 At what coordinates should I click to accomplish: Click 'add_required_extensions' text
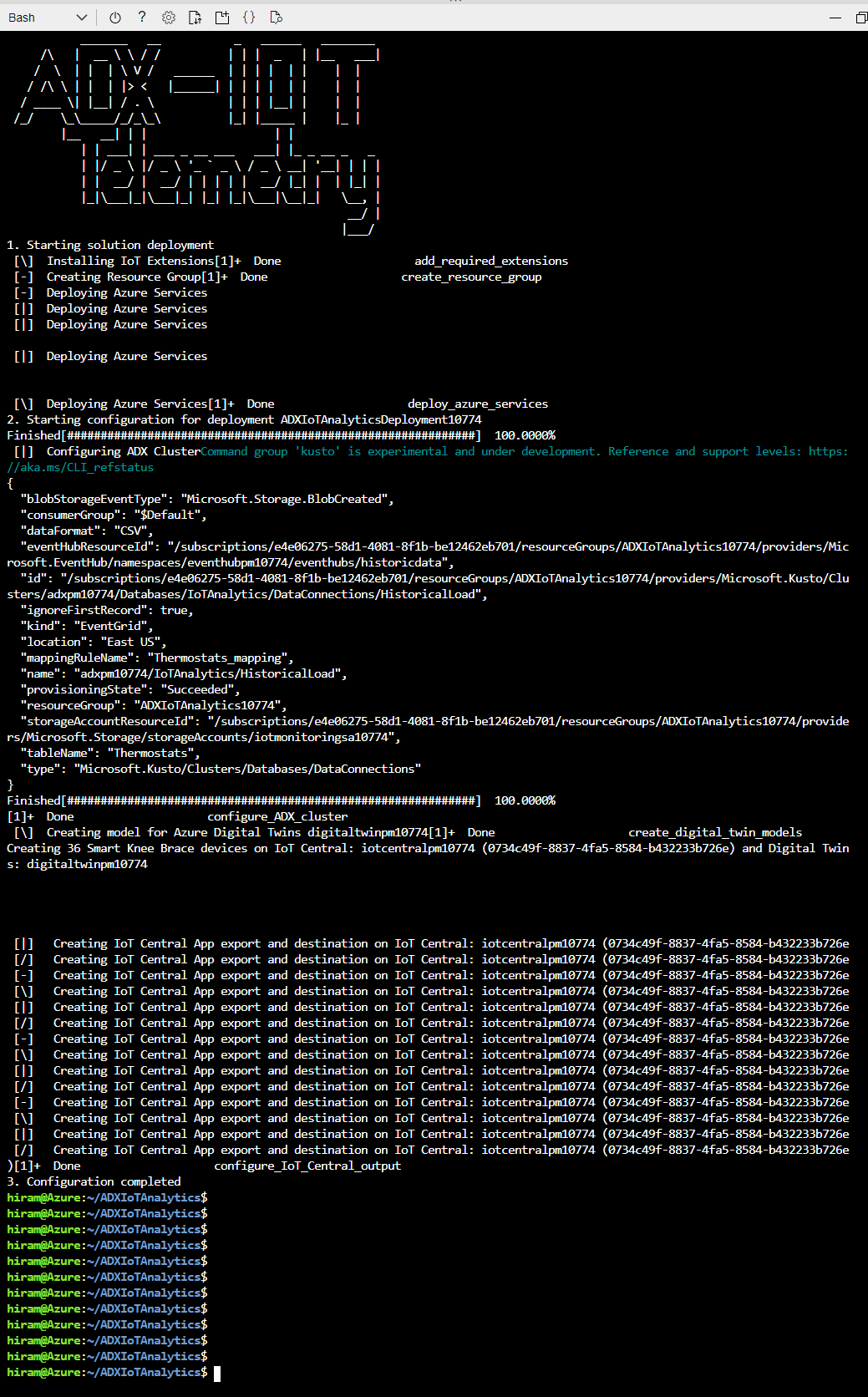click(x=491, y=261)
